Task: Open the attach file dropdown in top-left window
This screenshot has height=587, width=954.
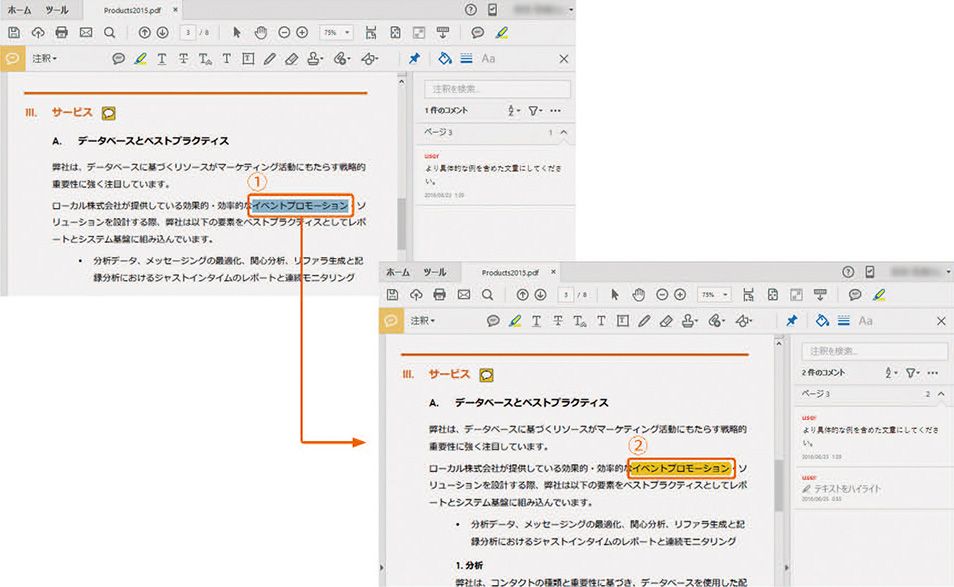Action: 342,58
